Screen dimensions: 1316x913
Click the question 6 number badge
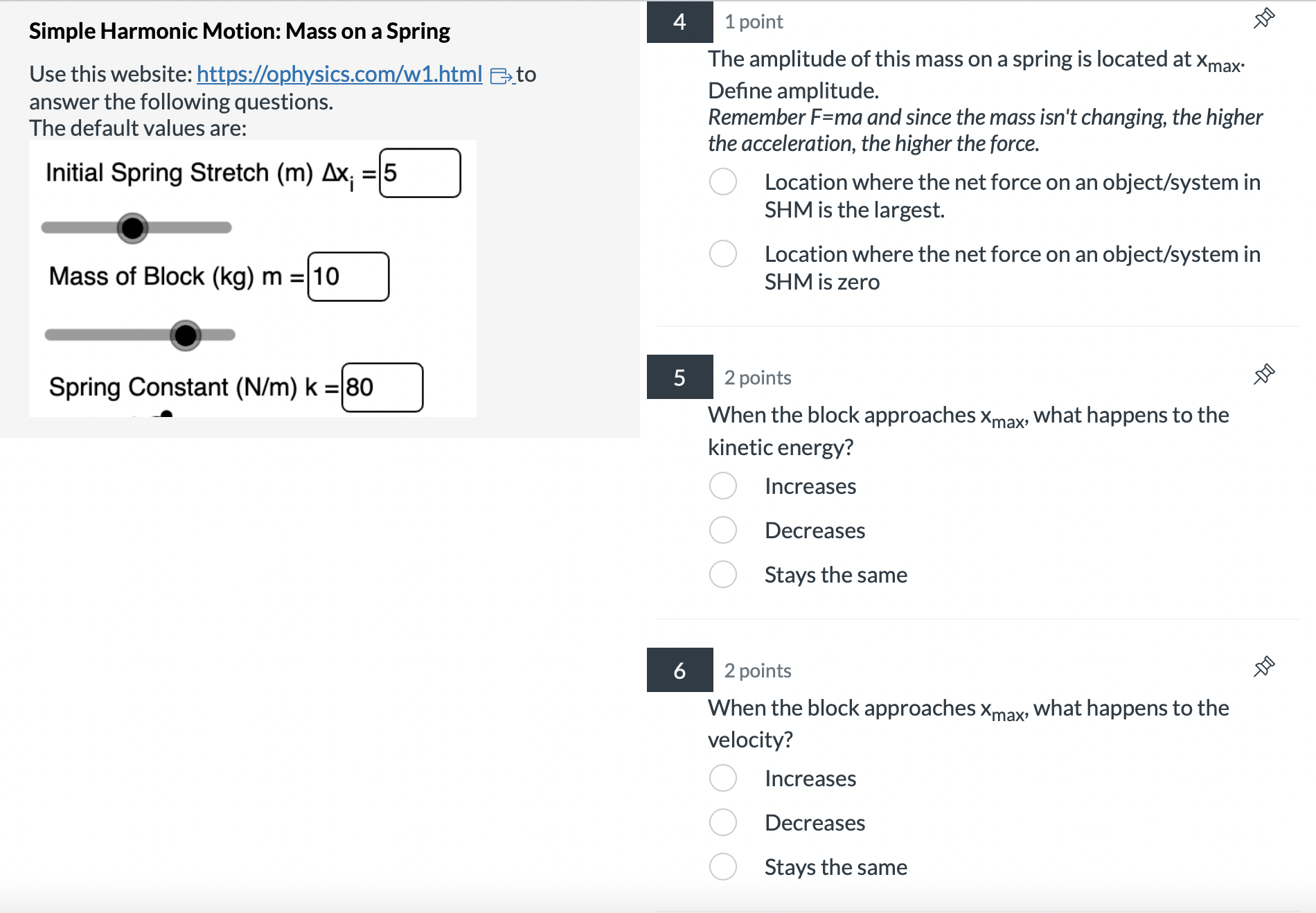coord(679,670)
